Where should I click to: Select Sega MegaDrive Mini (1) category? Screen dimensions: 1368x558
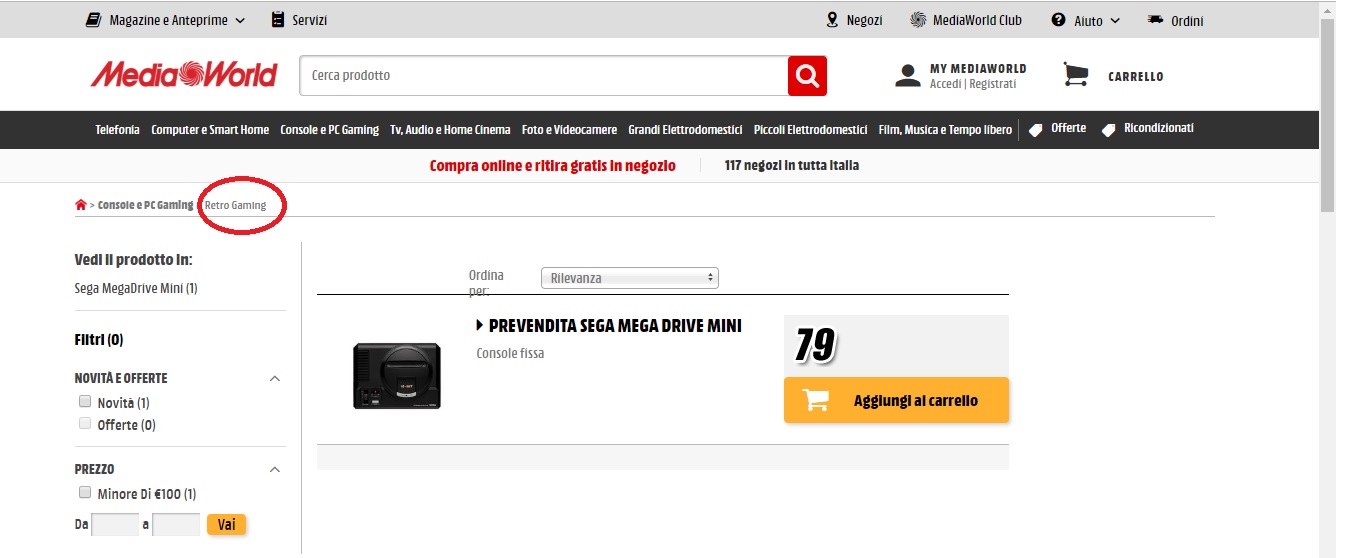pyautogui.click(x=136, y=288)
